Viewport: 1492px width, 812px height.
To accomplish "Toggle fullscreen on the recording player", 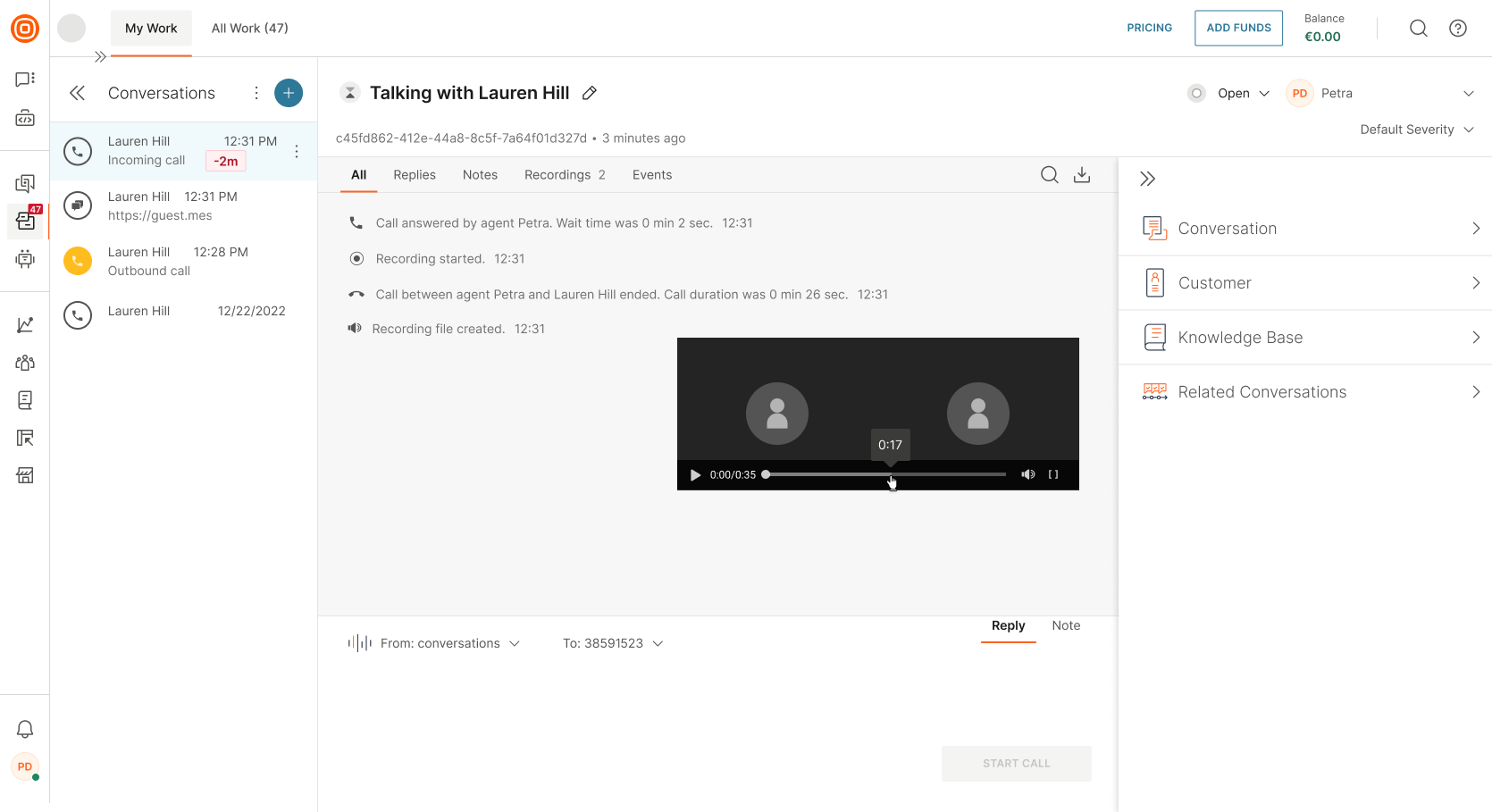I will pos(1053,475).
